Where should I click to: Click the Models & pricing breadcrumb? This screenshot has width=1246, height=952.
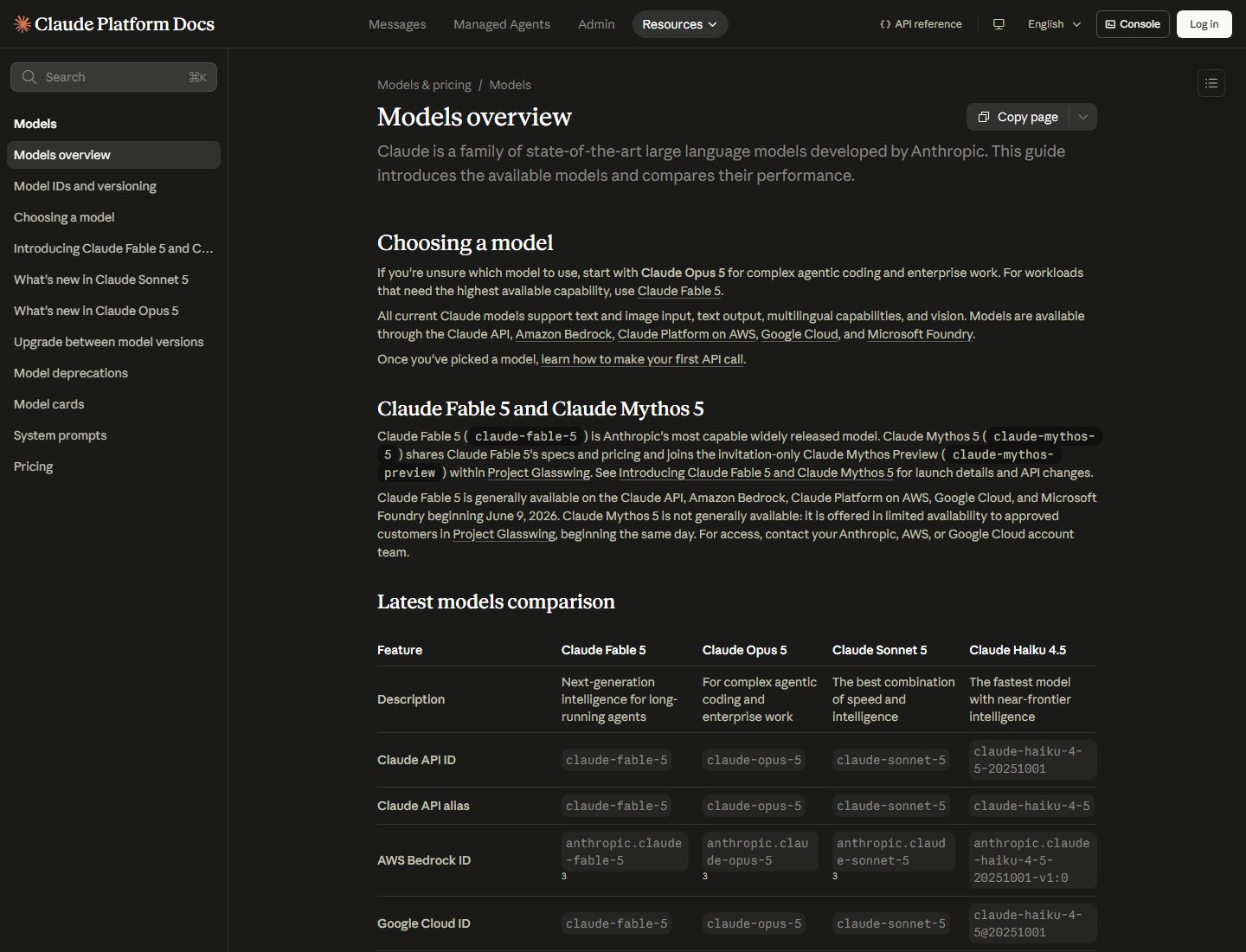tap(424, 85)
